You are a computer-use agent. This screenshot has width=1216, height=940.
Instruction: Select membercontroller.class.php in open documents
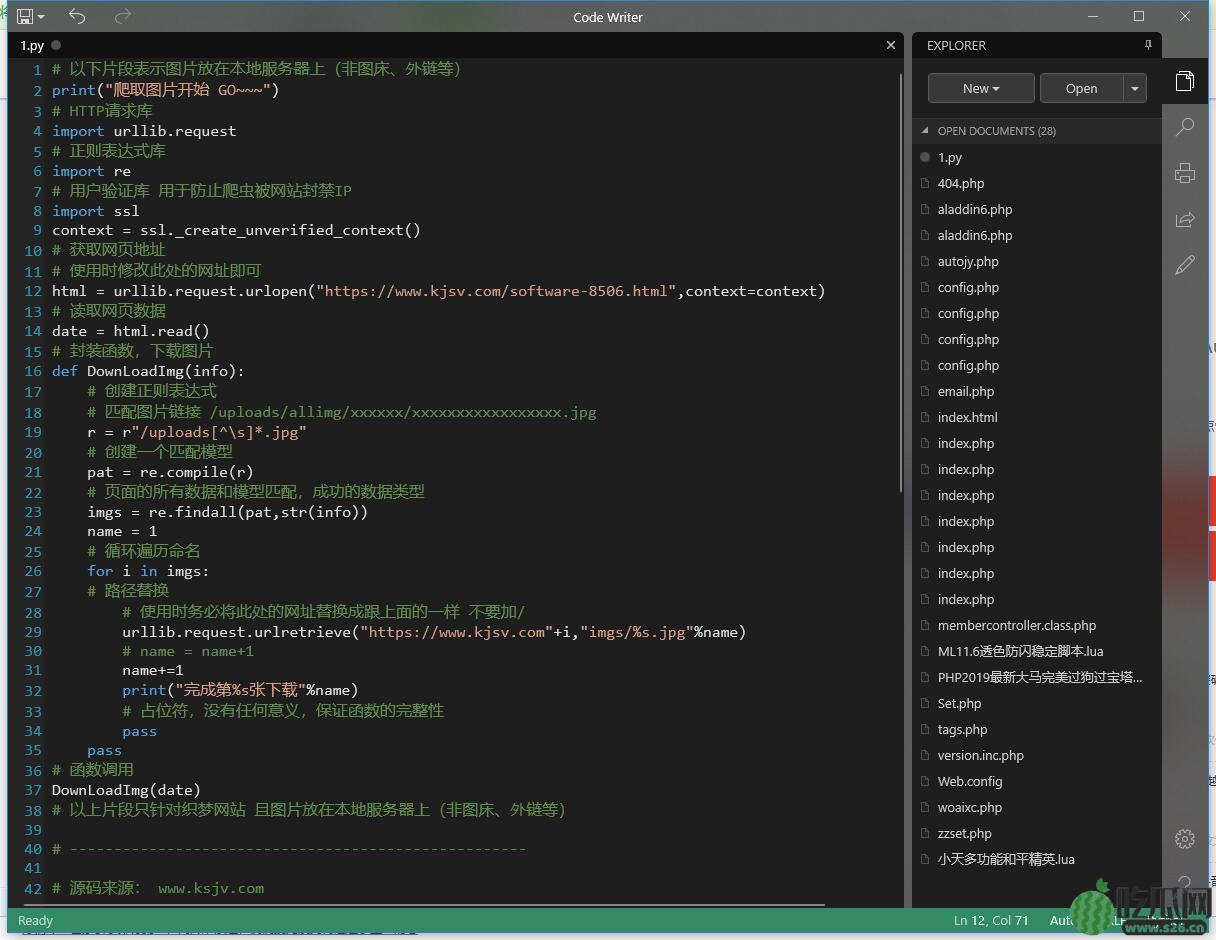click(1016, 626)
